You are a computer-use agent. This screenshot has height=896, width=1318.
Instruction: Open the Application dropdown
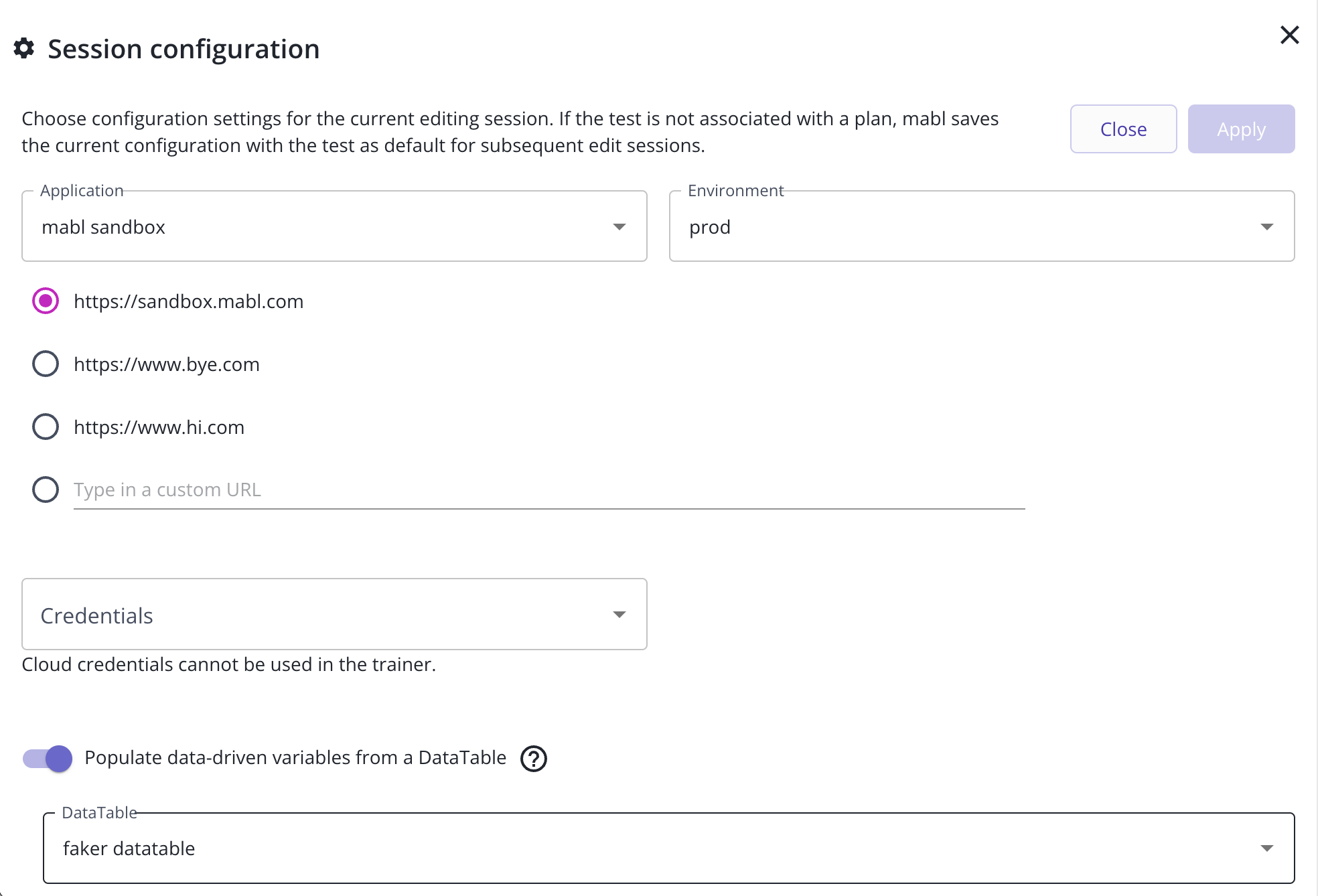(334, 226)
